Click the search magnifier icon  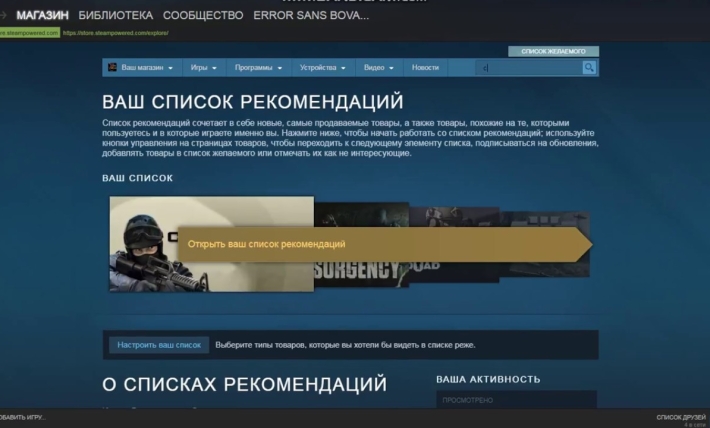[x=589, y=67]
